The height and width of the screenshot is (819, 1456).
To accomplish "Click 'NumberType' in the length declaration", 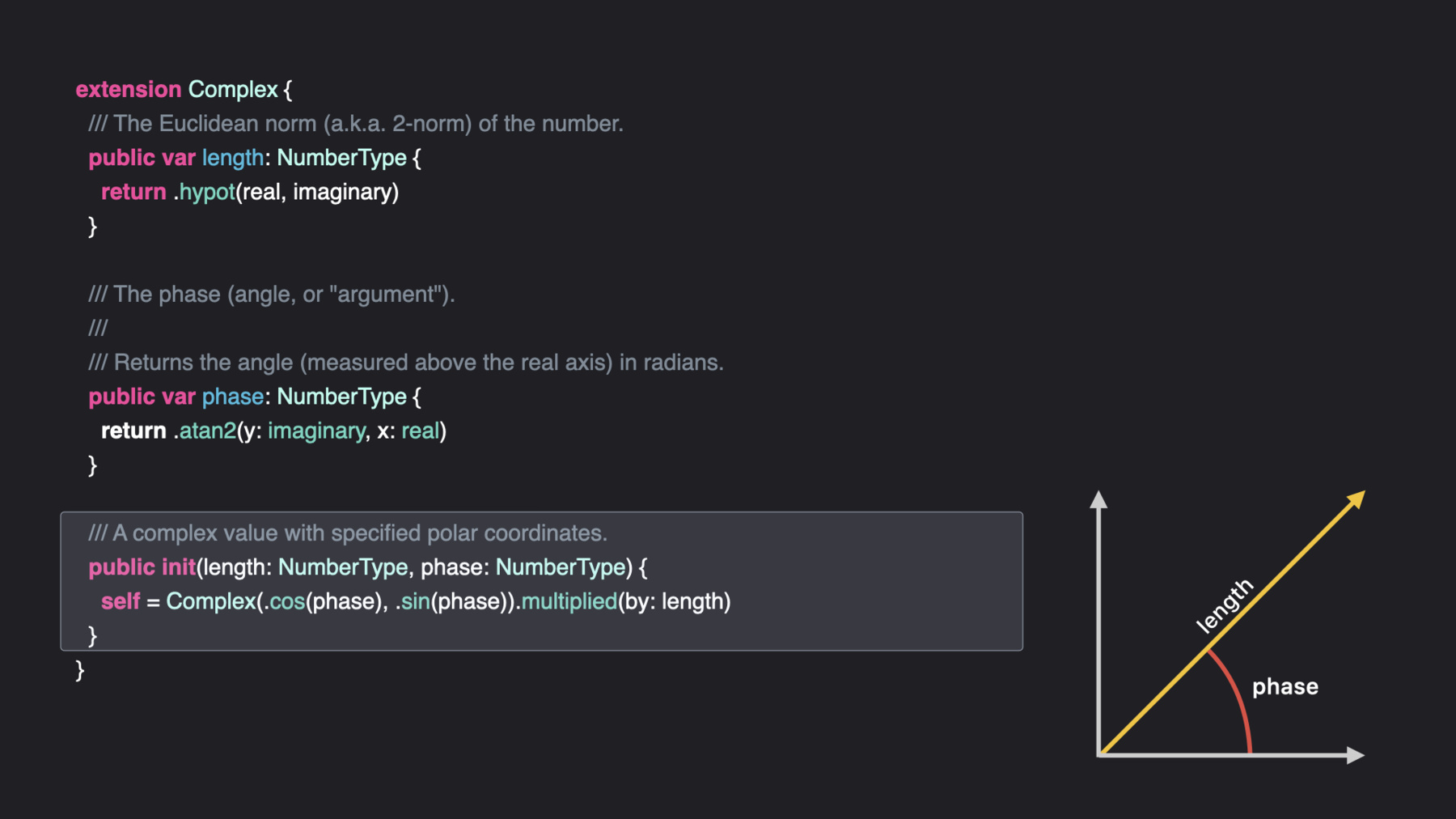I will [341, 158].
